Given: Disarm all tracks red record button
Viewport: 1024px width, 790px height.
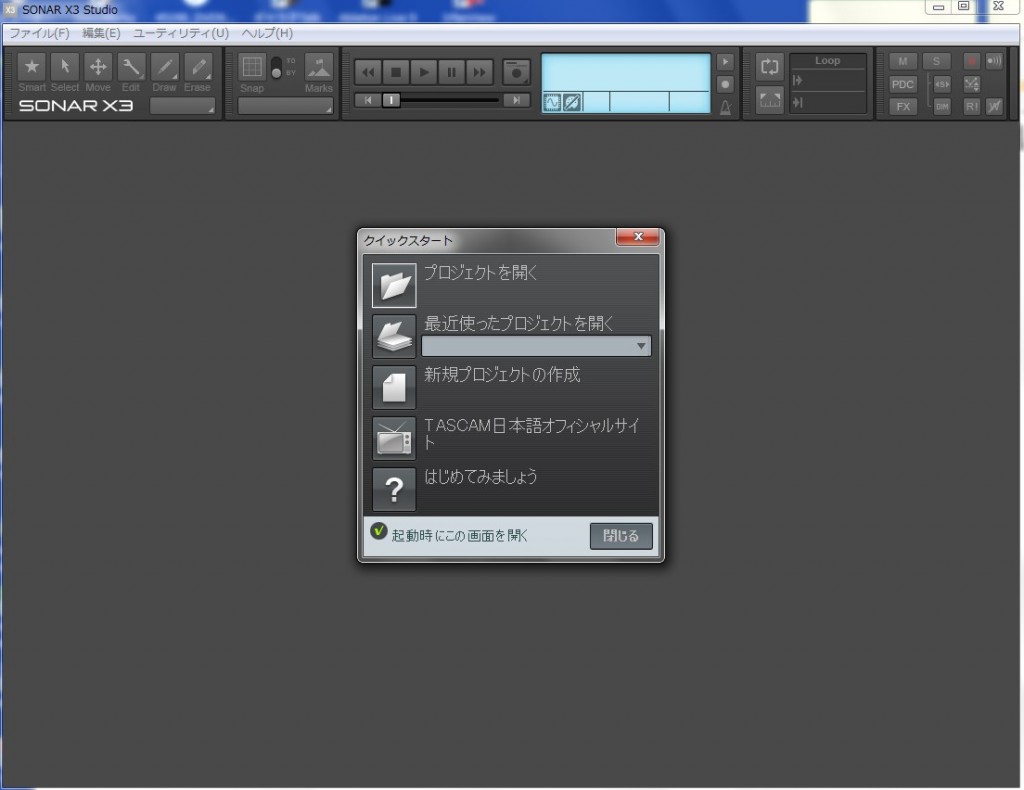Looking at the screenshot, I should [x=971, y=61].
